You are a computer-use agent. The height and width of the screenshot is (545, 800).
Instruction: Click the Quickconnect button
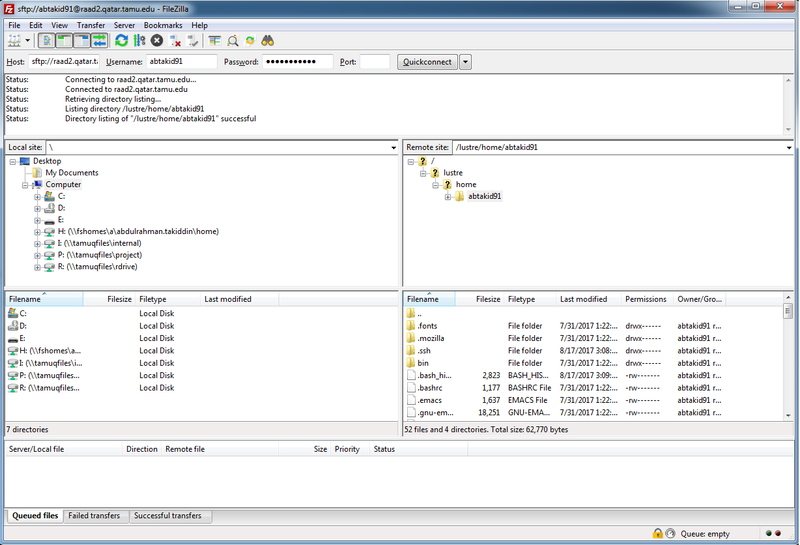426,62
